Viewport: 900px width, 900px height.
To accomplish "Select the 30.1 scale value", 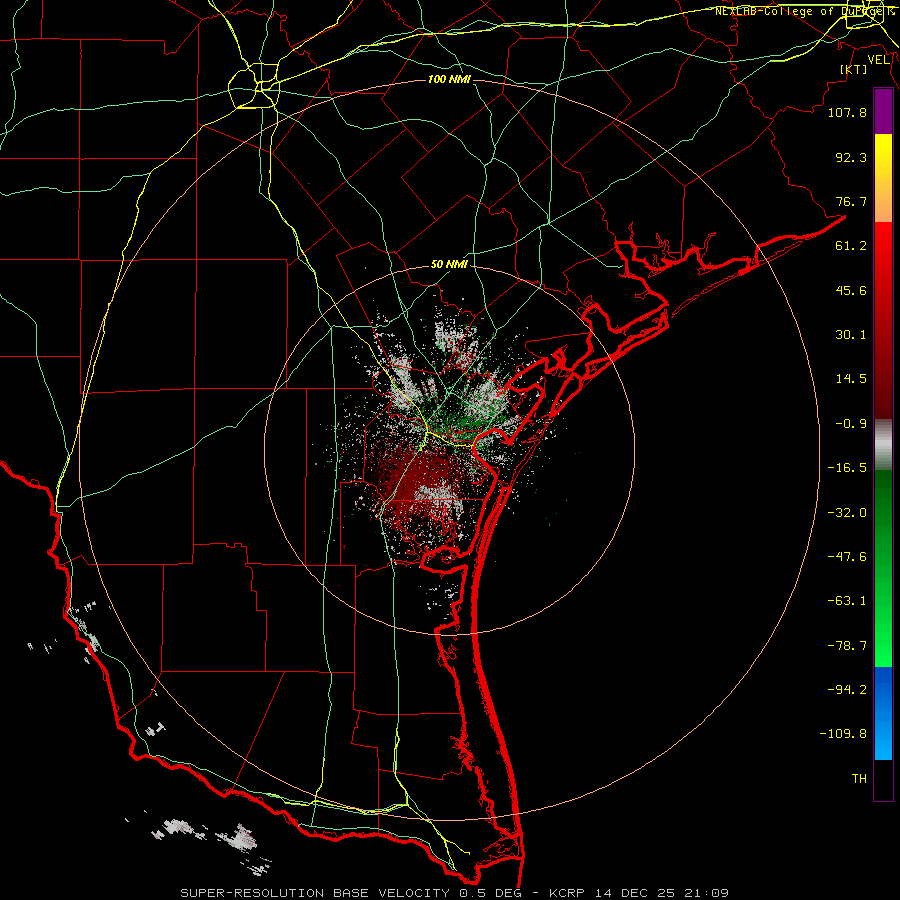I will (851, 335).
